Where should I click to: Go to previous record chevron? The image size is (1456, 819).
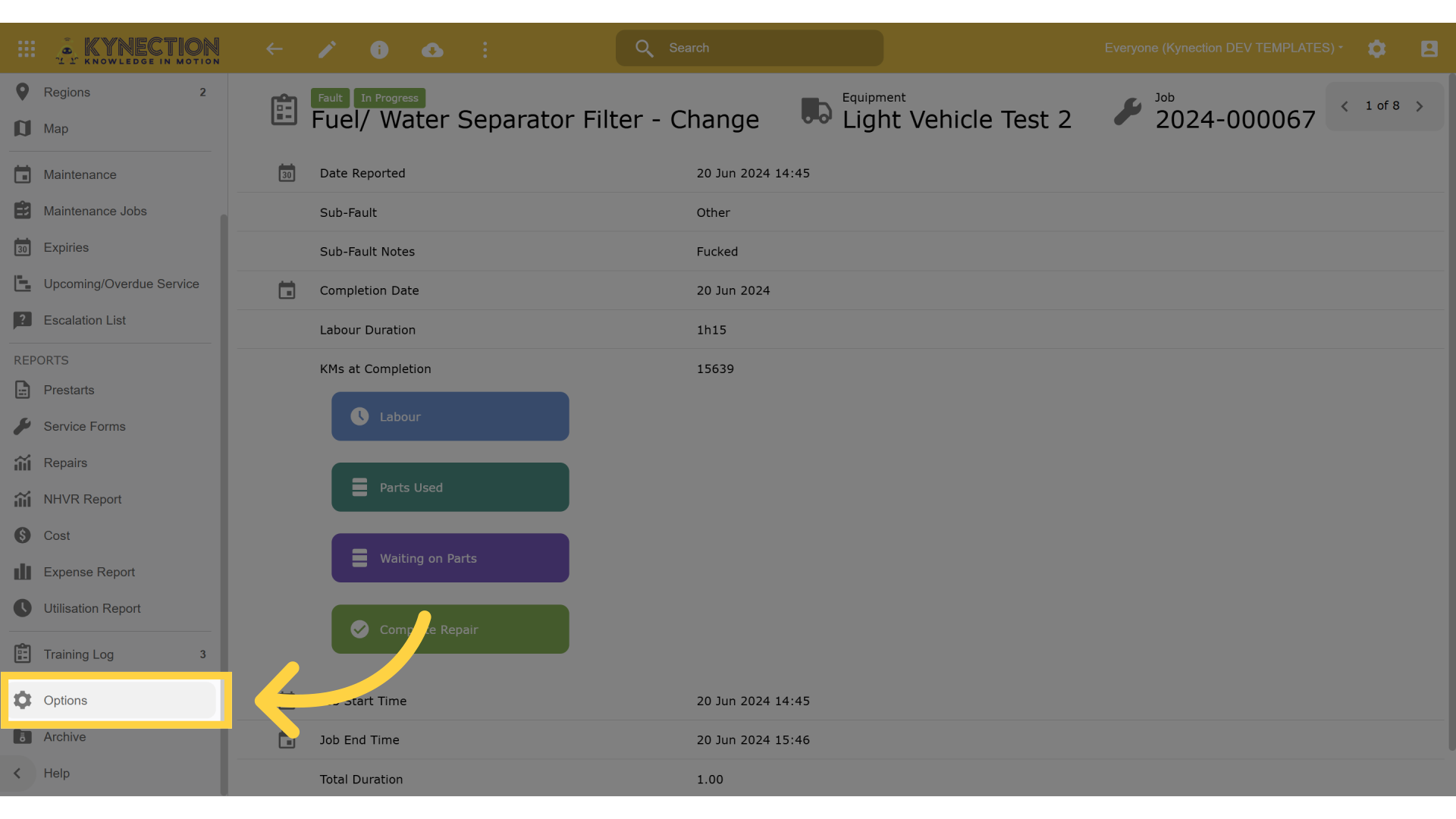point(1345,106)
